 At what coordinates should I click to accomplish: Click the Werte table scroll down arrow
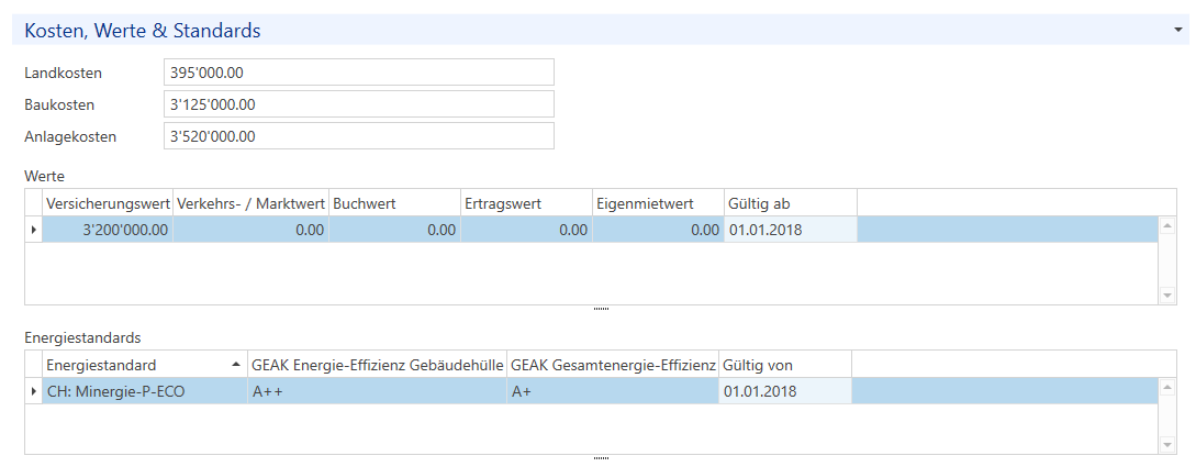pyautogui.click(x=1166, y=295)
